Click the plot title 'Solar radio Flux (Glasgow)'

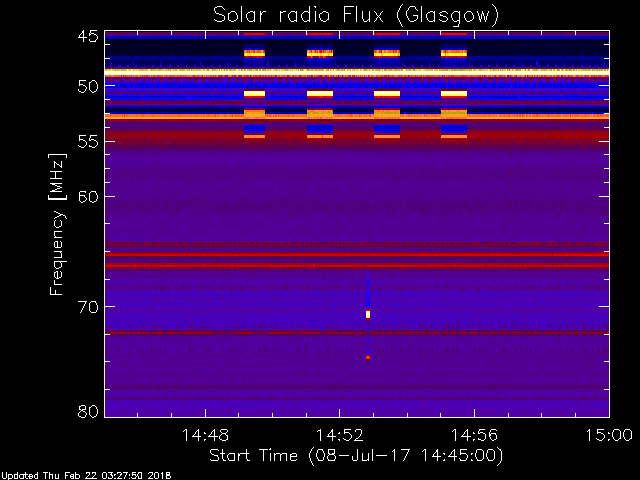pos(356,16)
